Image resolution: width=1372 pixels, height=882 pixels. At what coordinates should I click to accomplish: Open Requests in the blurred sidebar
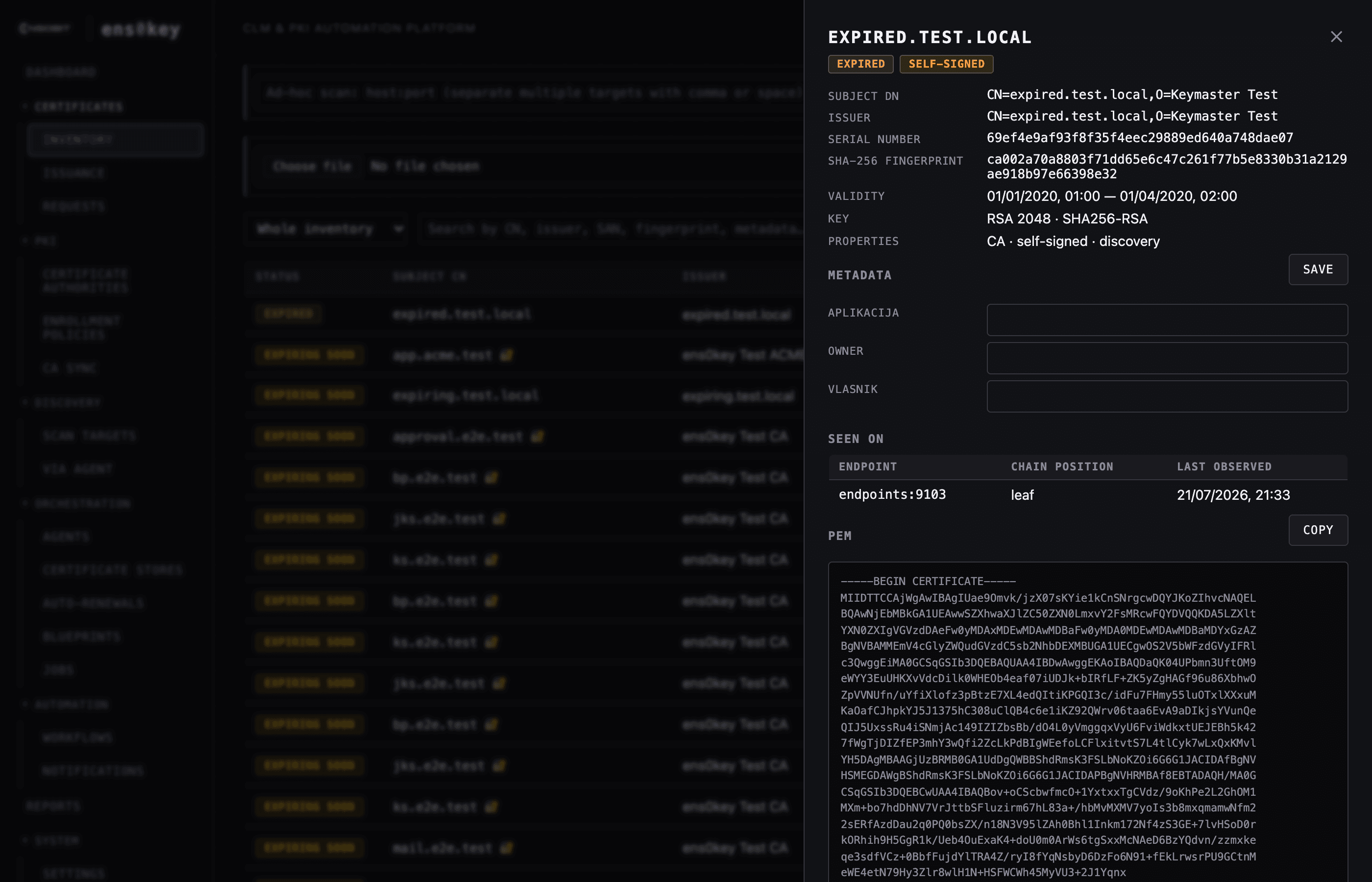[x=74, y=206]
